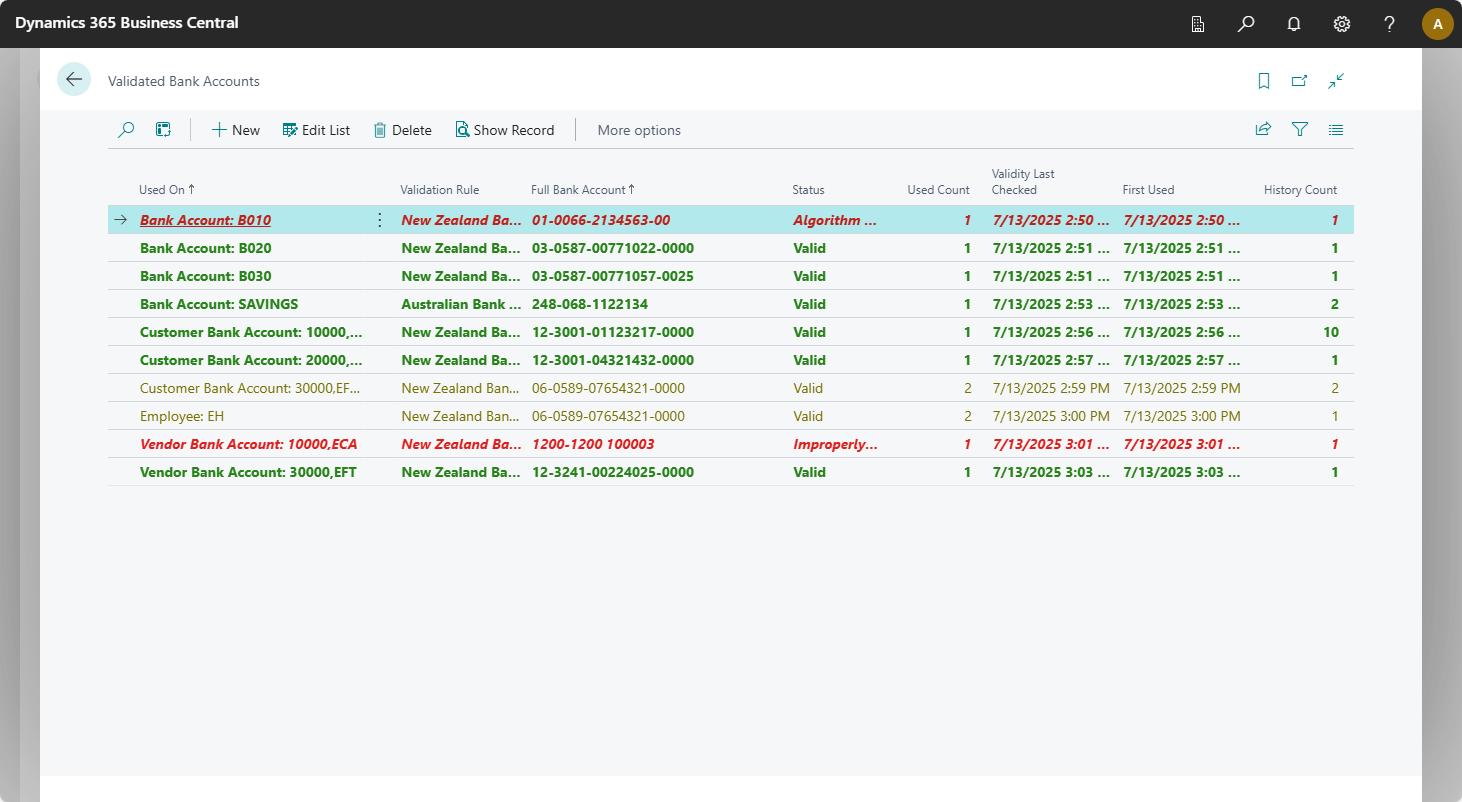Click account number 12-3001-01123217-0000

[x=613, y=332]
